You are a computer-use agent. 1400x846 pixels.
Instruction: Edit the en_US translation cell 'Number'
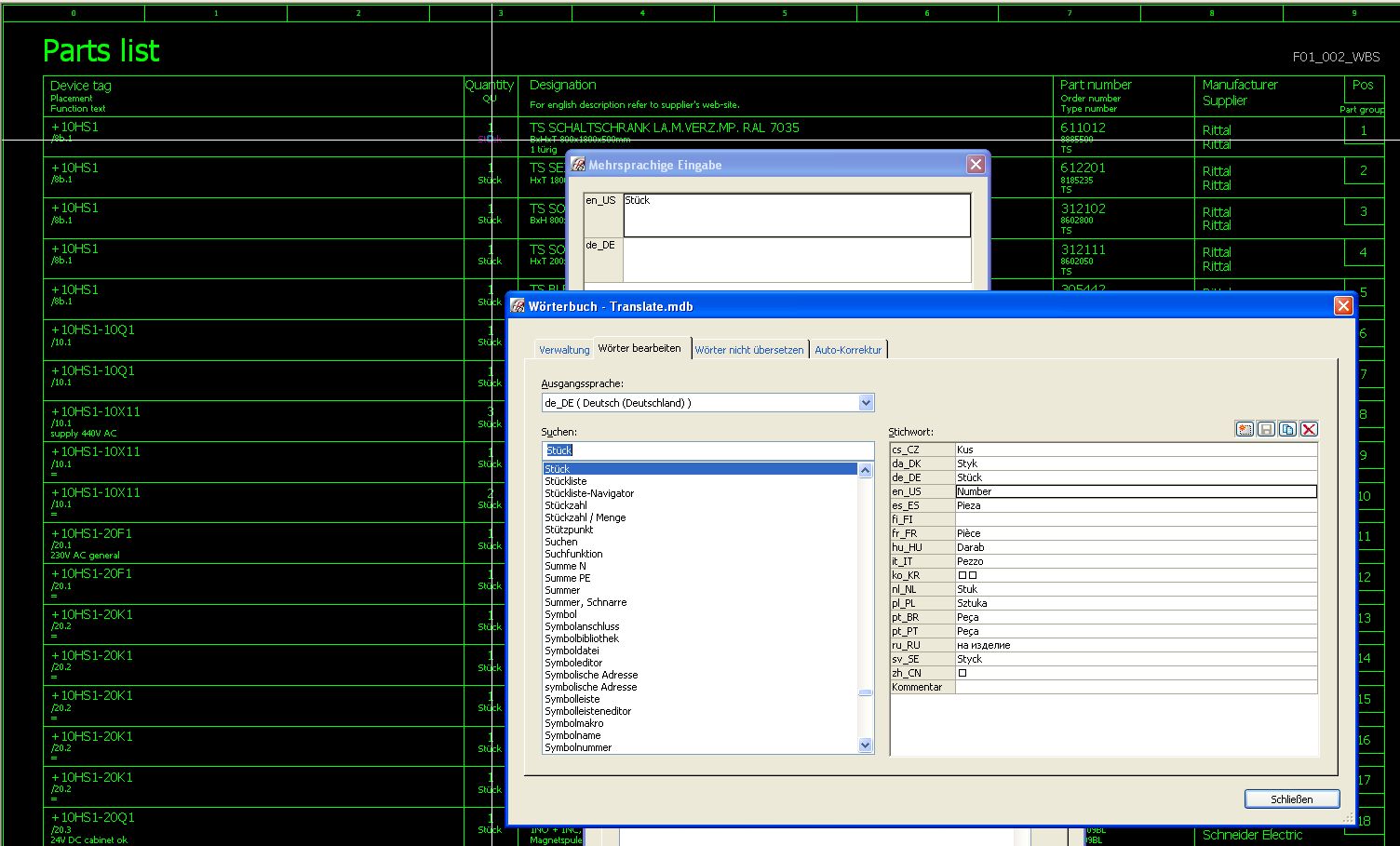point(1135,491)
